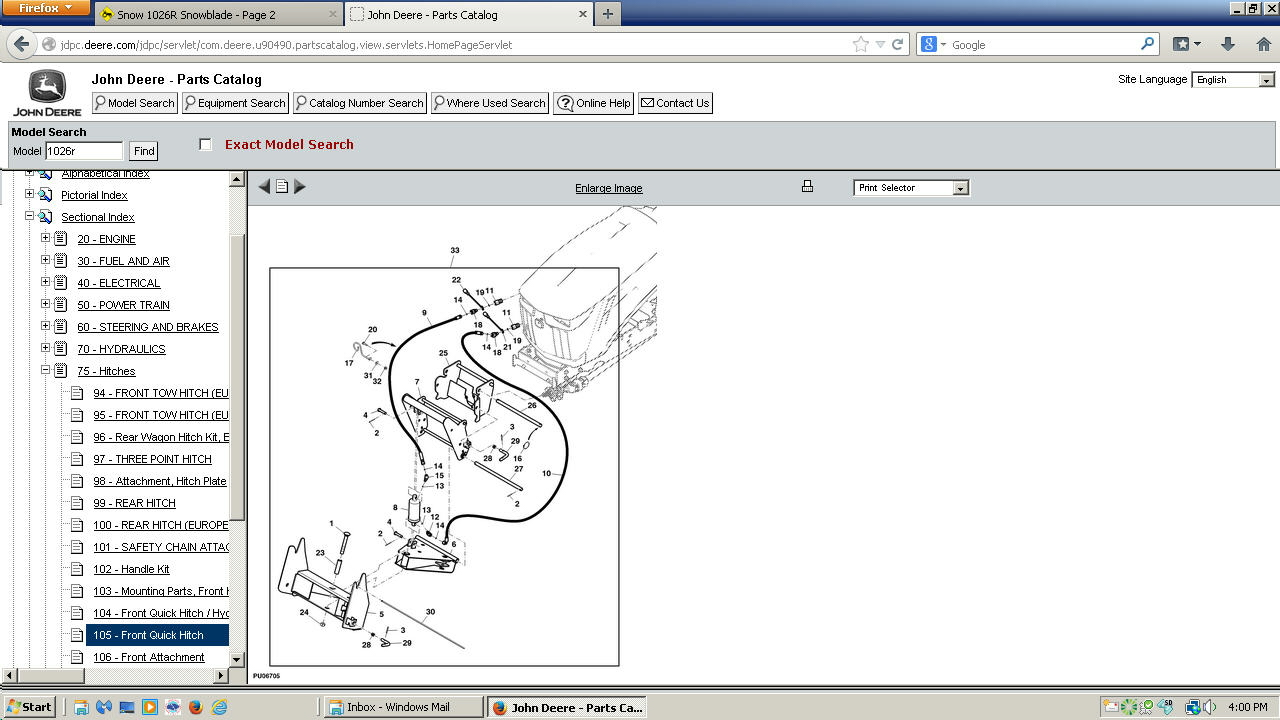
Task: Bookmark this page with the star icon
Action: point(860,44)
